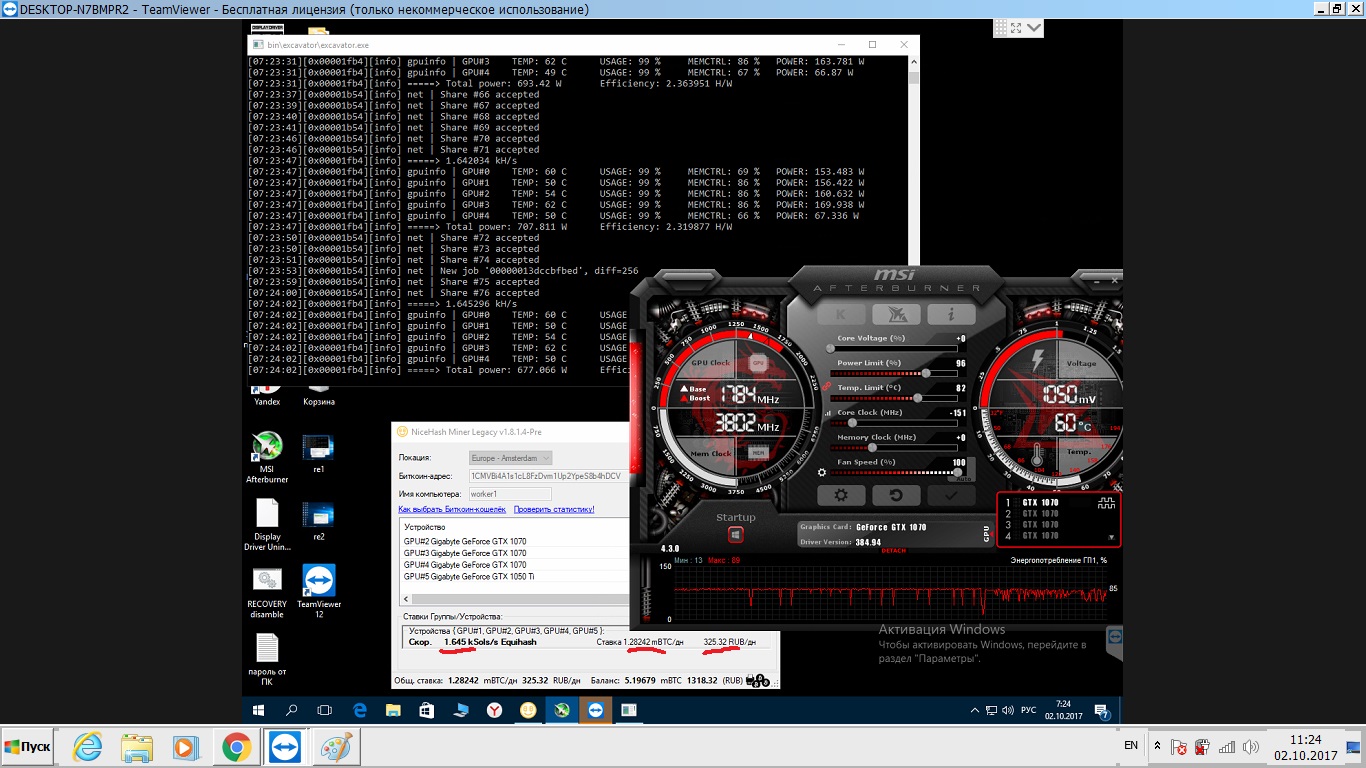
Task: Click the Power Limit slider handle
Action: [x=926, y=373]
